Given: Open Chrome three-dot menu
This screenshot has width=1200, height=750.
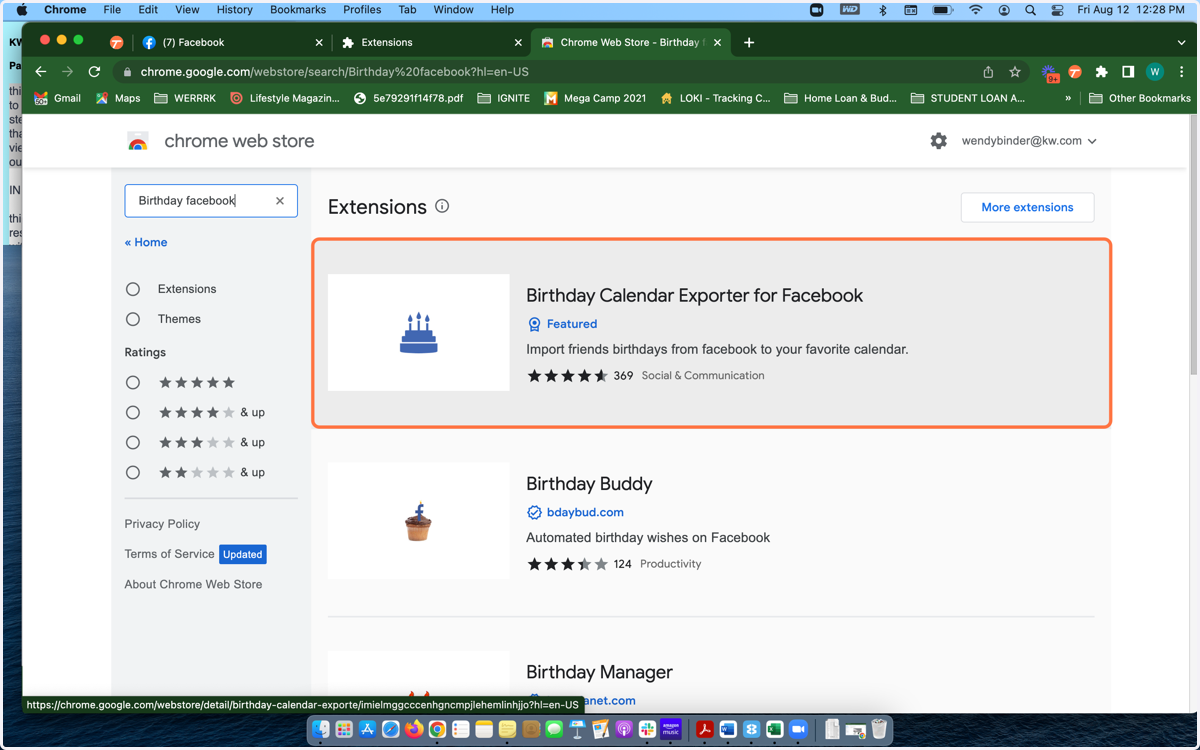Looking at the screenshot, I should (1182, 72).
